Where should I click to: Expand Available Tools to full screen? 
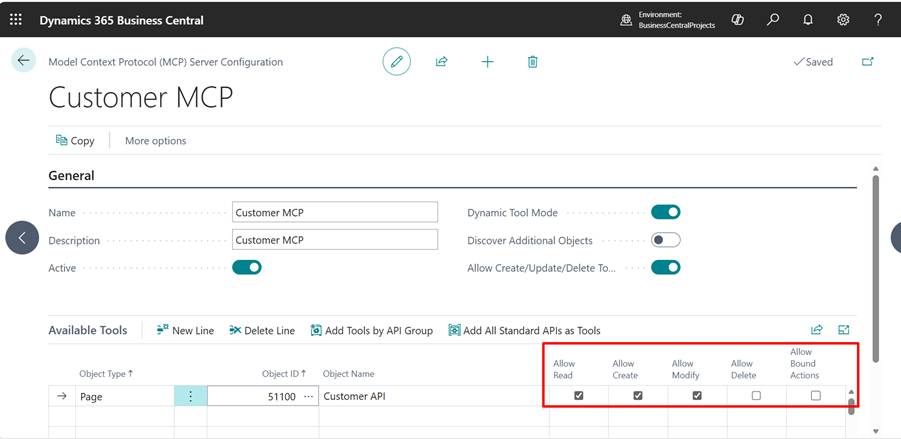pyautogui.click(x=844, y=330)
